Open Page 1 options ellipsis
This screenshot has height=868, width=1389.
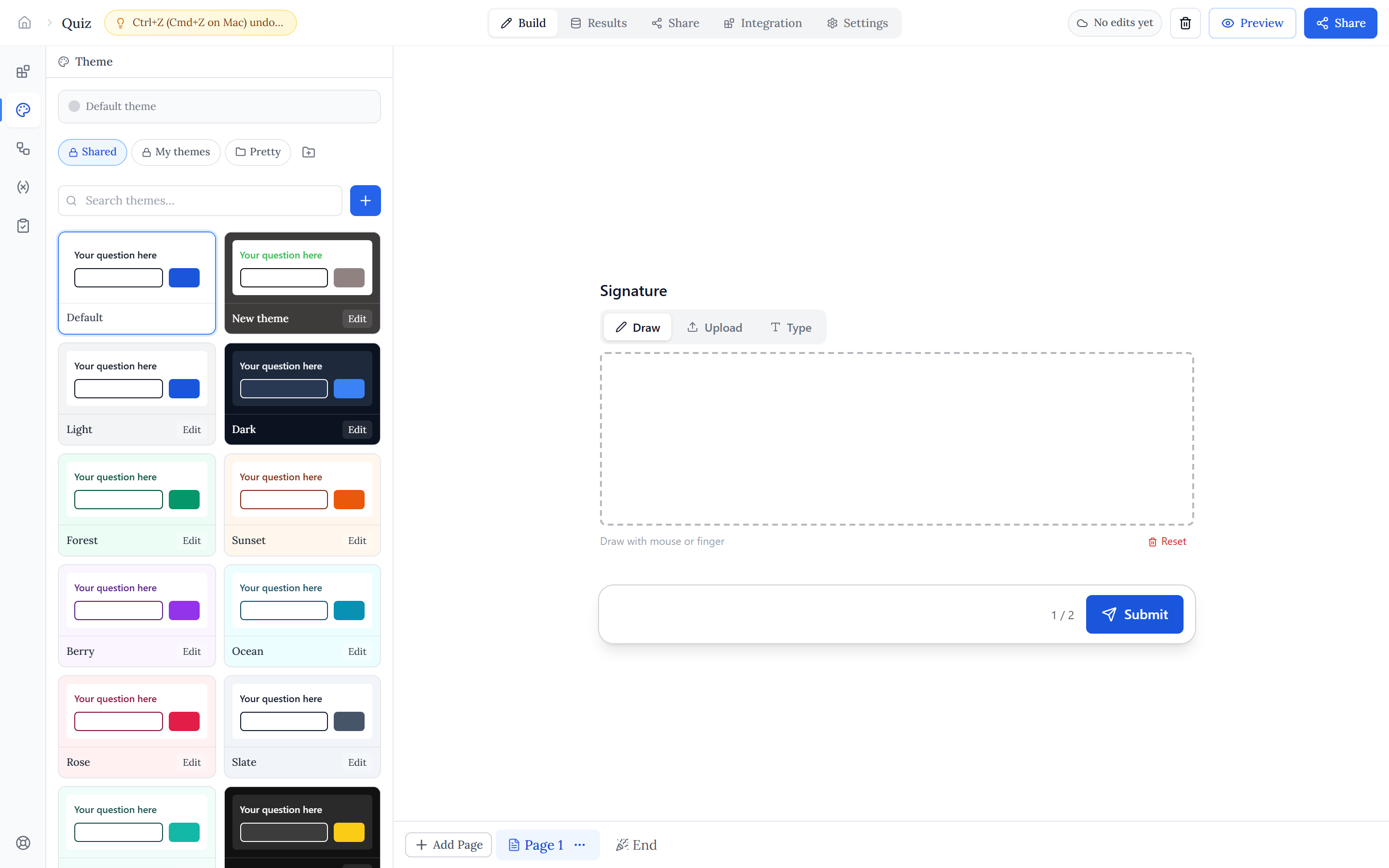[x=580, y=844]
